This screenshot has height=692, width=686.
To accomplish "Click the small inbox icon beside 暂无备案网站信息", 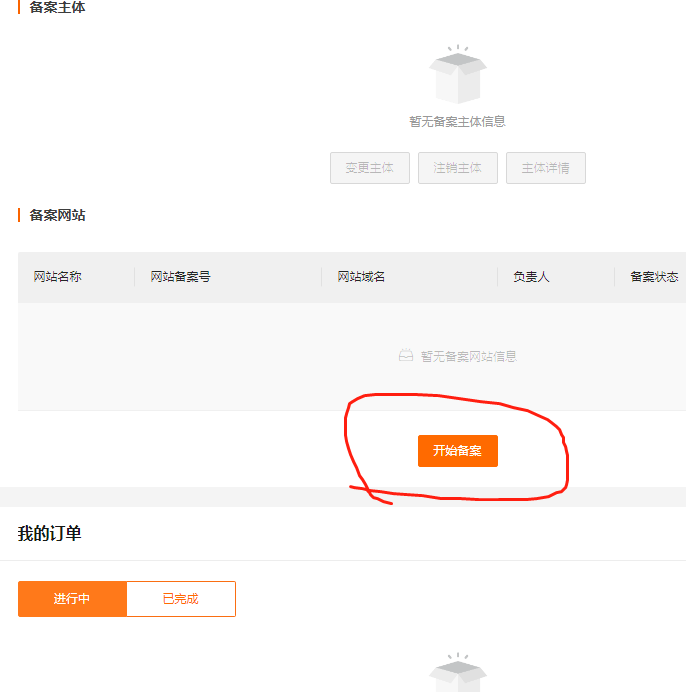I will tap(406, 355).
